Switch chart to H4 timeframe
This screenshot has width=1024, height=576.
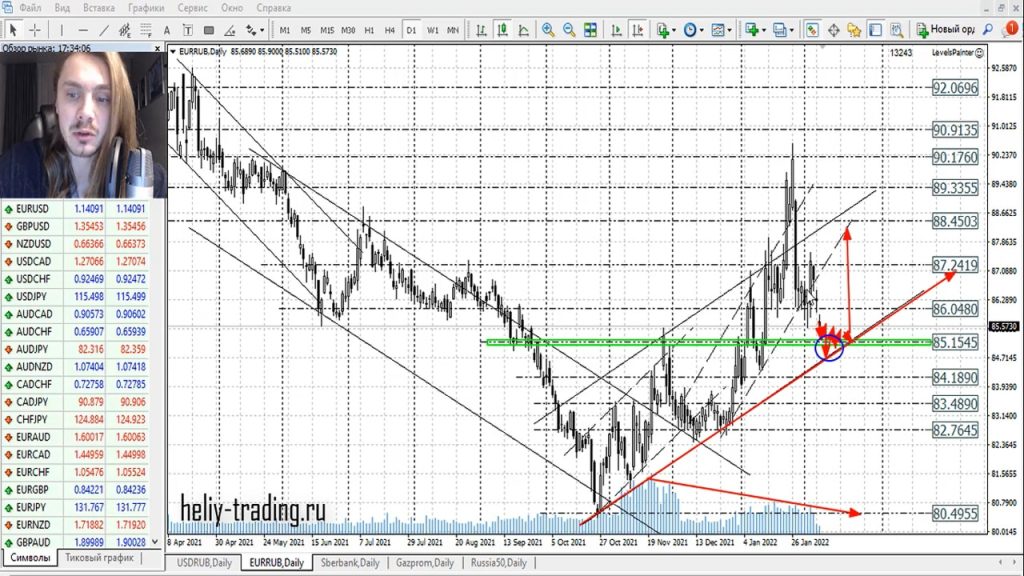[x=390, y=30]
